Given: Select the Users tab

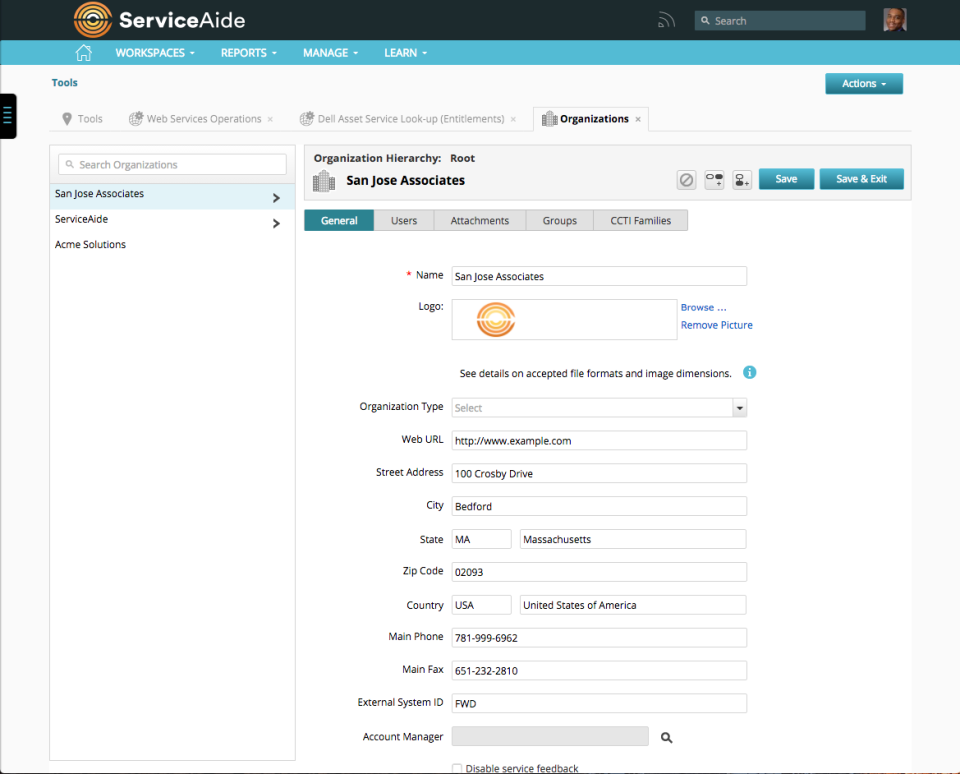Looking at the screenshot, I should 404,220.
